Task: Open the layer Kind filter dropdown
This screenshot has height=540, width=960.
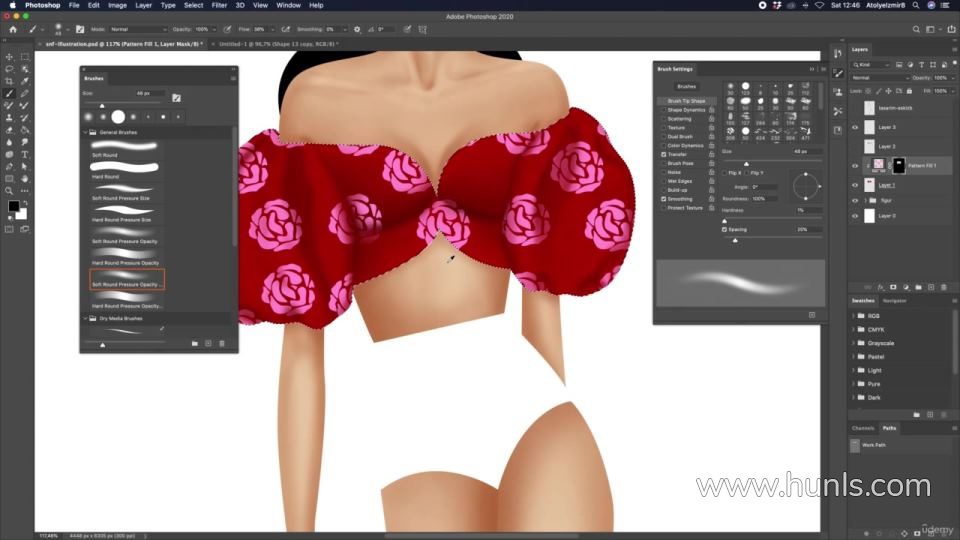Action: pos(871,64)
